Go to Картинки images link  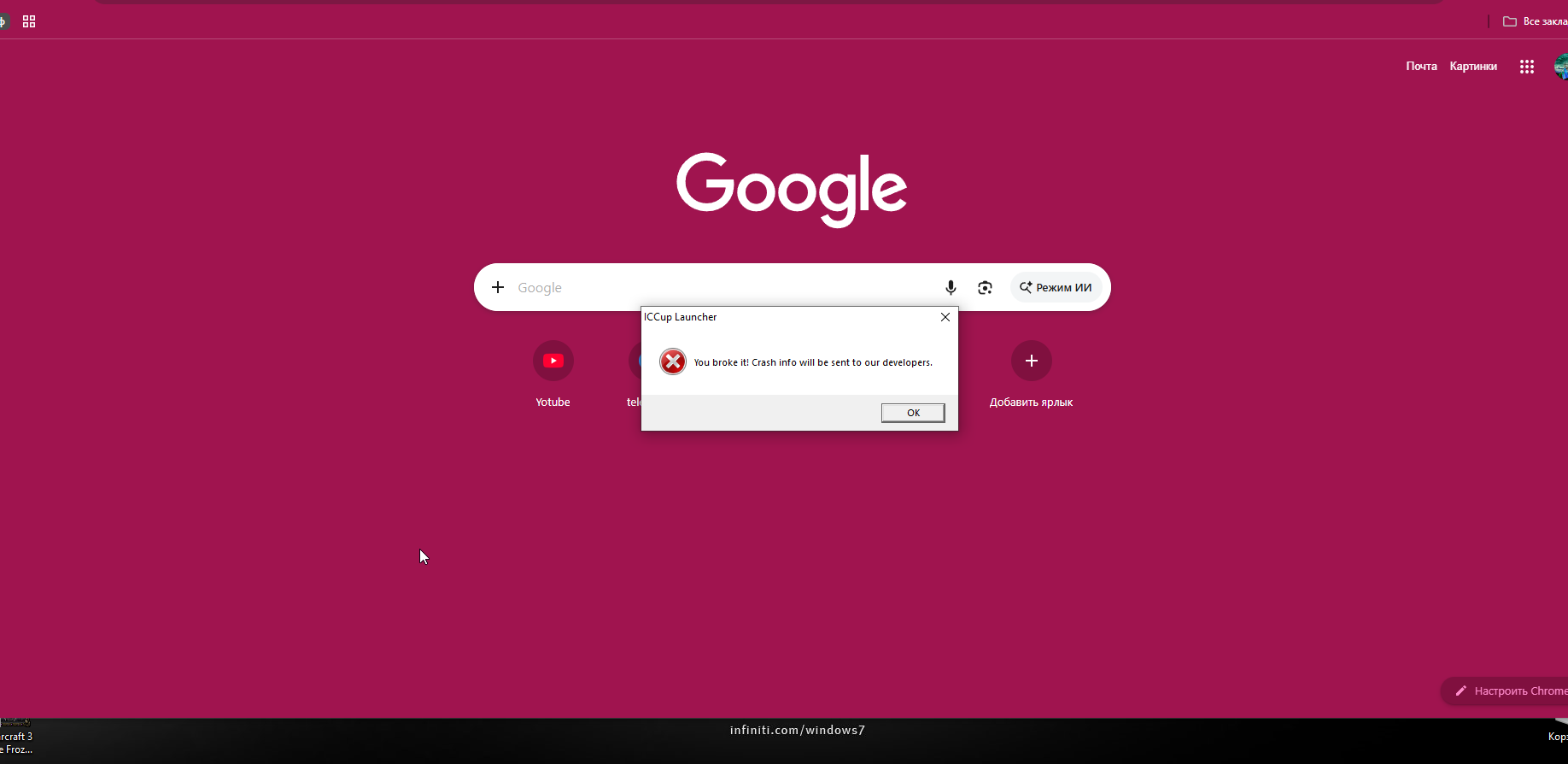coord(1473,67)
